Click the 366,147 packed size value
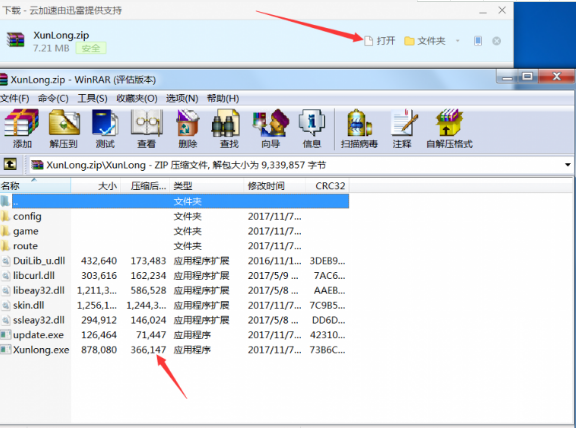The width and height of the screenshot is (576, 428). click(148, 349)
